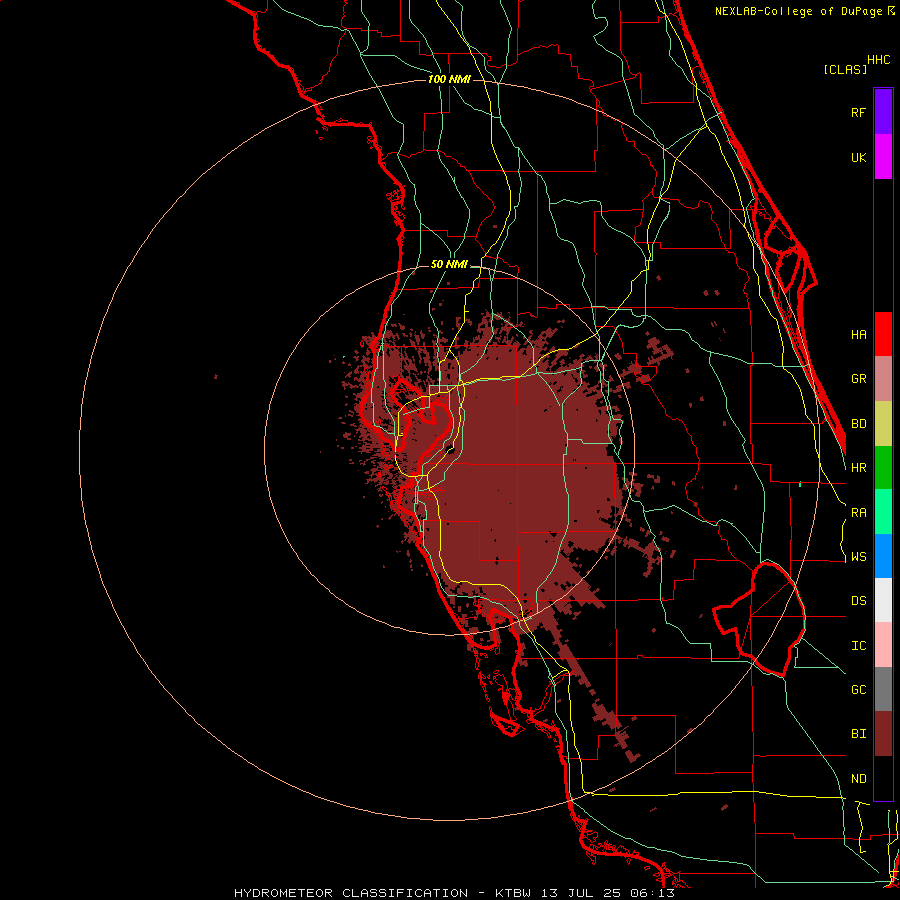Image resolution: width=900 pixels, height=900 pixels.
Task: Click the dark red BI legend swatch
Action: tap(883, 734)
